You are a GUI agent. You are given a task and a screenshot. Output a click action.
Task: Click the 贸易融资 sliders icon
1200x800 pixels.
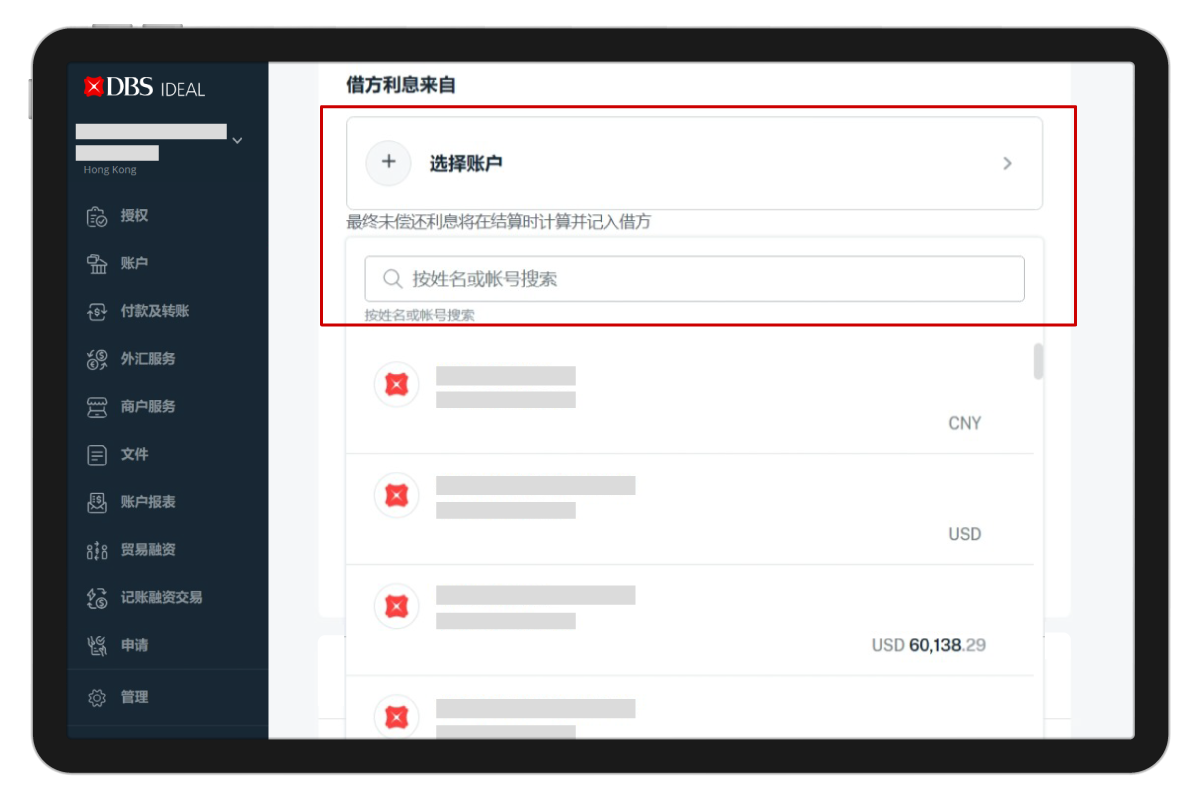coord(97,550)
